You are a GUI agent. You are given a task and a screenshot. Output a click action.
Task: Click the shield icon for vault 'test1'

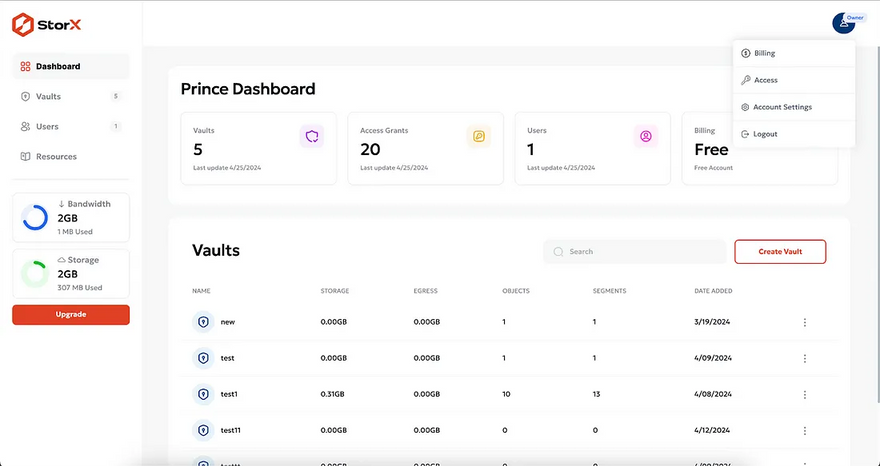coord(203,394)
